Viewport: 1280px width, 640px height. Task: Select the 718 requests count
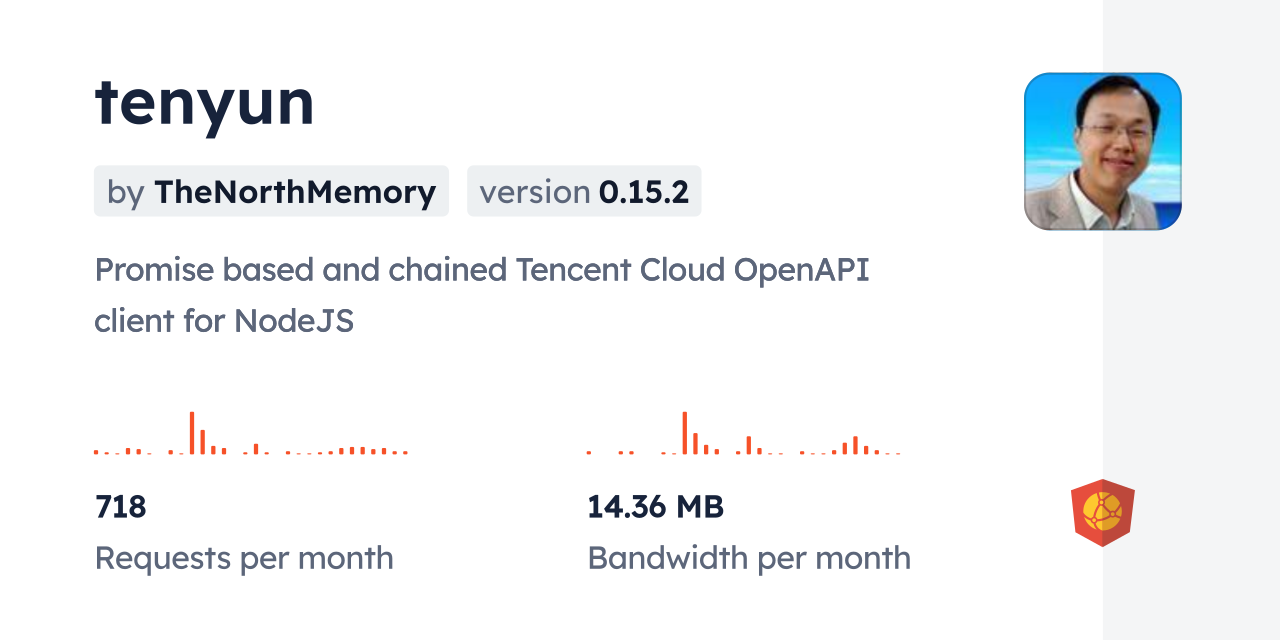(x=121, y=507)
